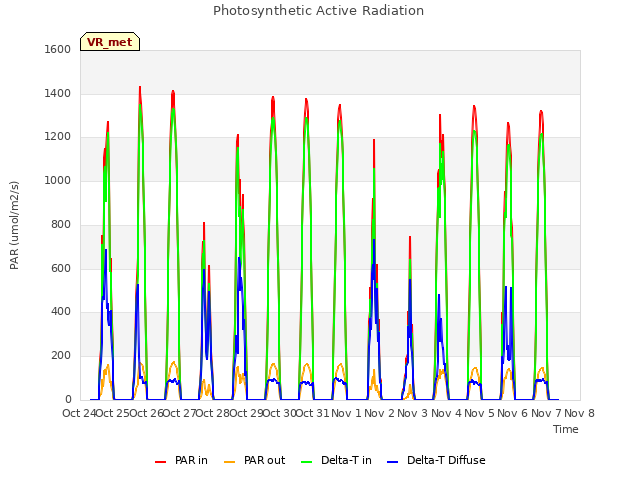Click the Nov 7 date tick label
640x480 pixels.
pyautogui.click(x=546, y=413)
